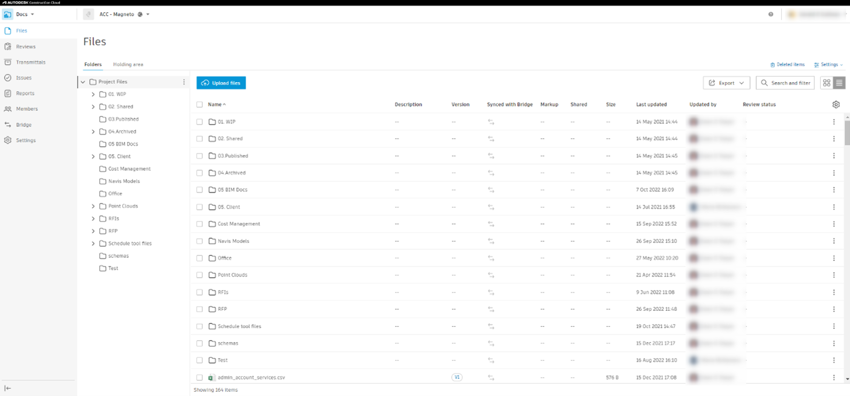Expand Point Clouds in folder tree
This screenshot has height=396, width=850.
click(93, 206)
